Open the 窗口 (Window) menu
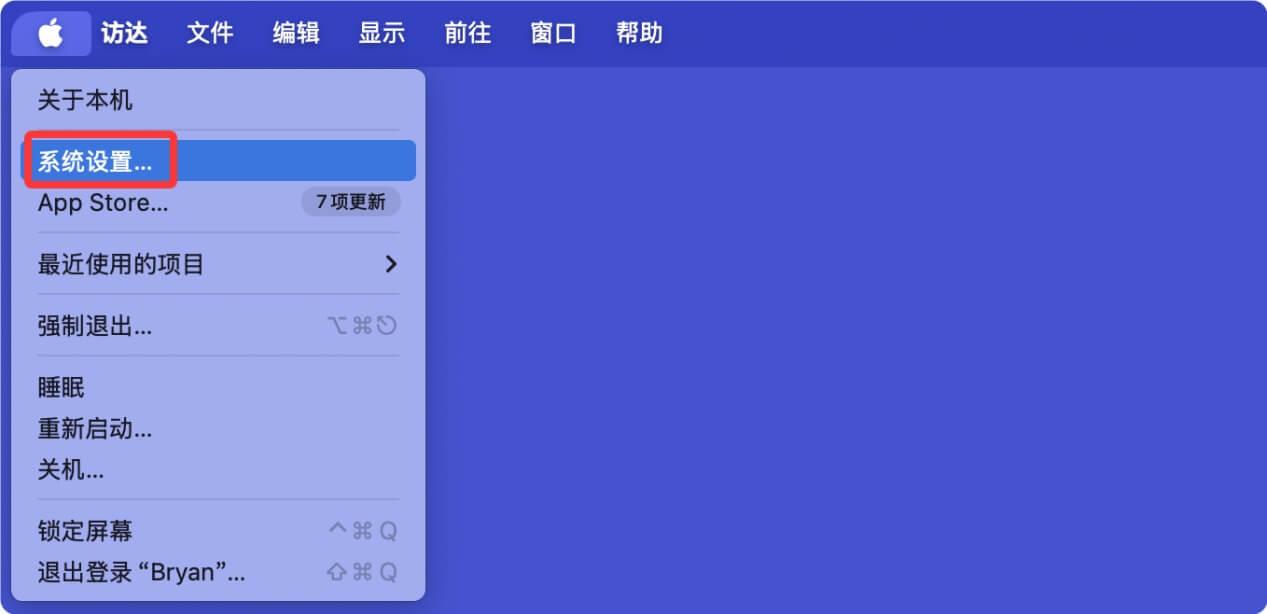This screenshot has width=1267, height=614. click(553, 32)
